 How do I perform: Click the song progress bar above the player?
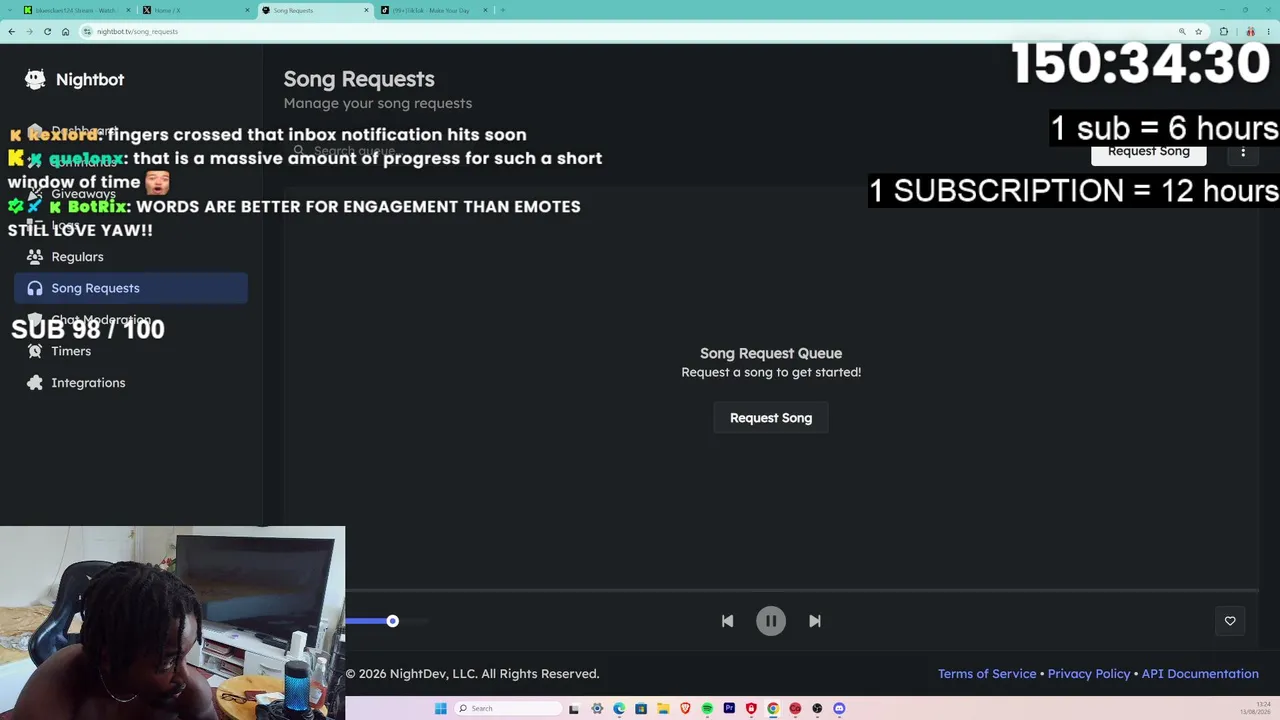click(802, 591)
